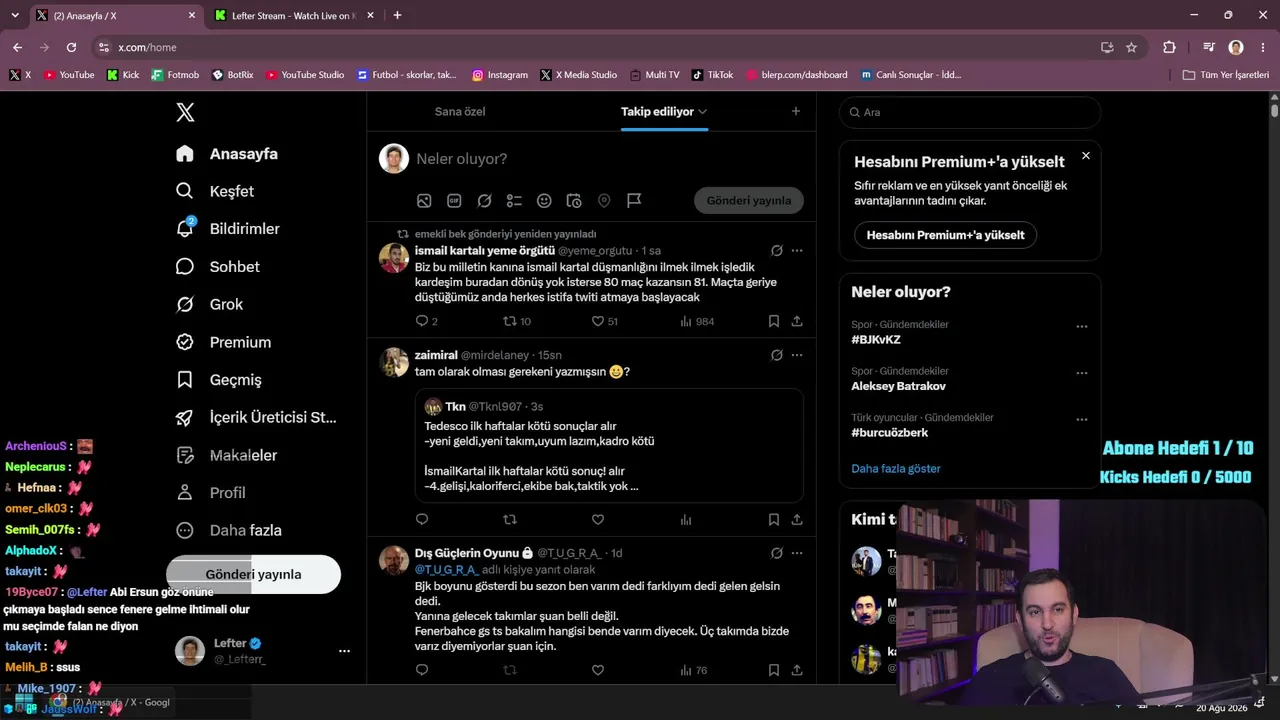Open the Takip ediliyor sort dropdown chevron
1280x720 pixels.
(x=703, y=112)
